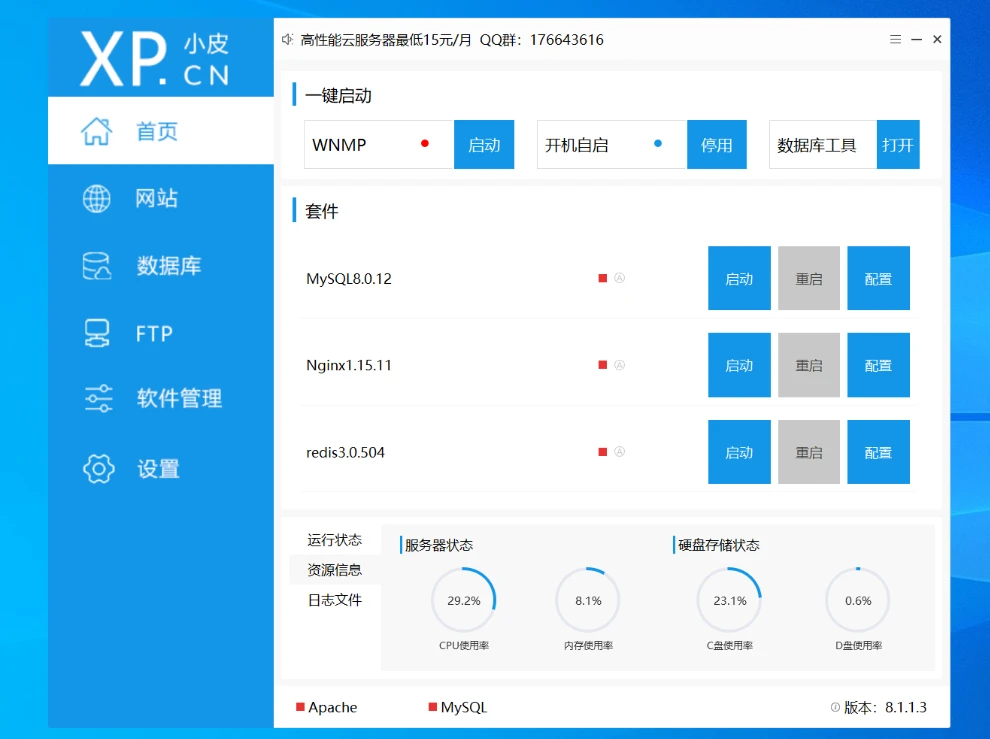Open 软件管理 section
The height and width of the screenshot is (739, 990).
(x=161, y=399)
